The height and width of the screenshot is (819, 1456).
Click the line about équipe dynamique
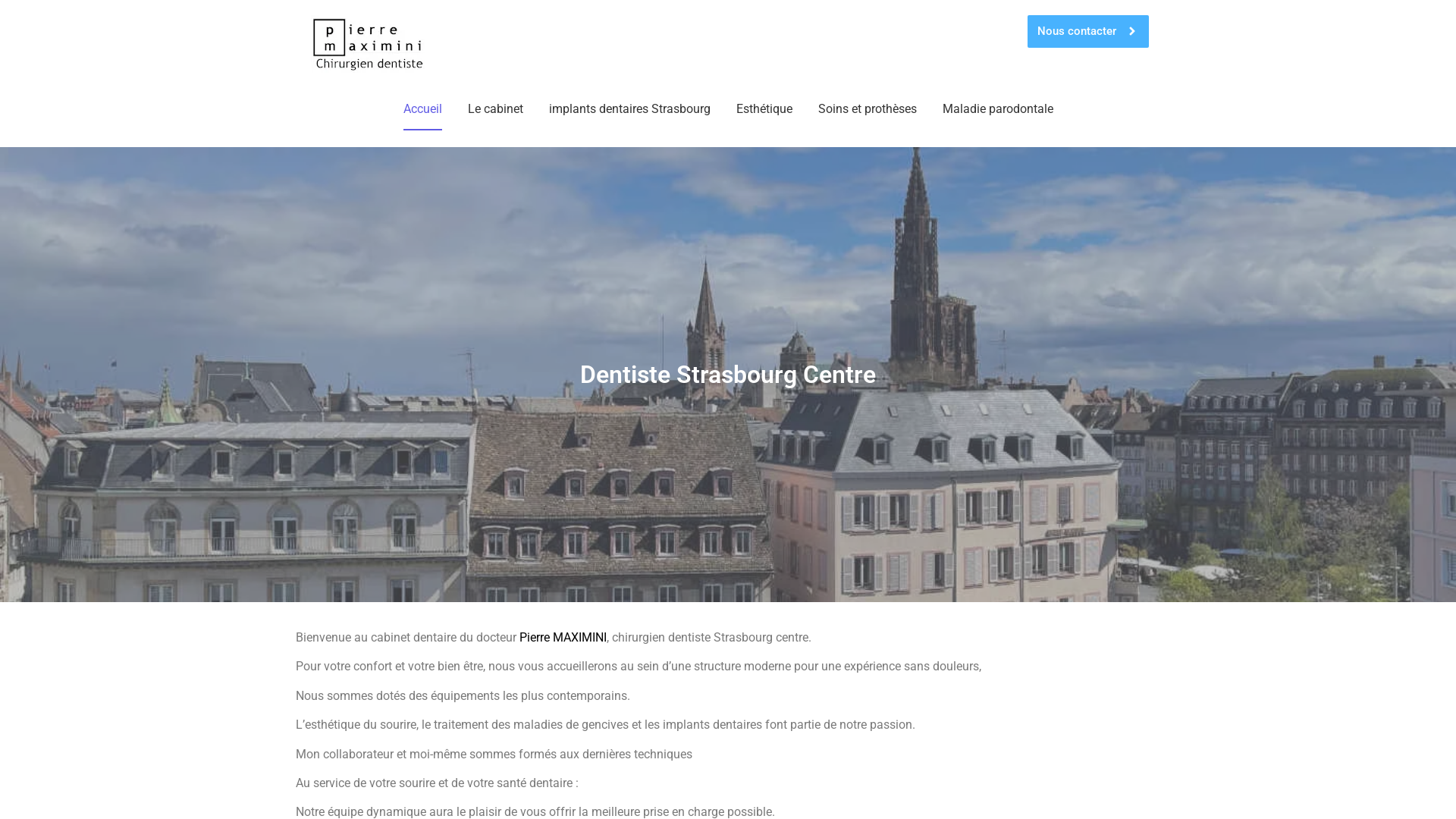535,811
